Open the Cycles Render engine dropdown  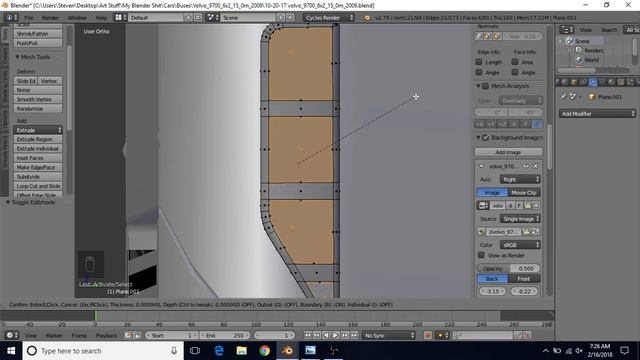tap(329, 18)
